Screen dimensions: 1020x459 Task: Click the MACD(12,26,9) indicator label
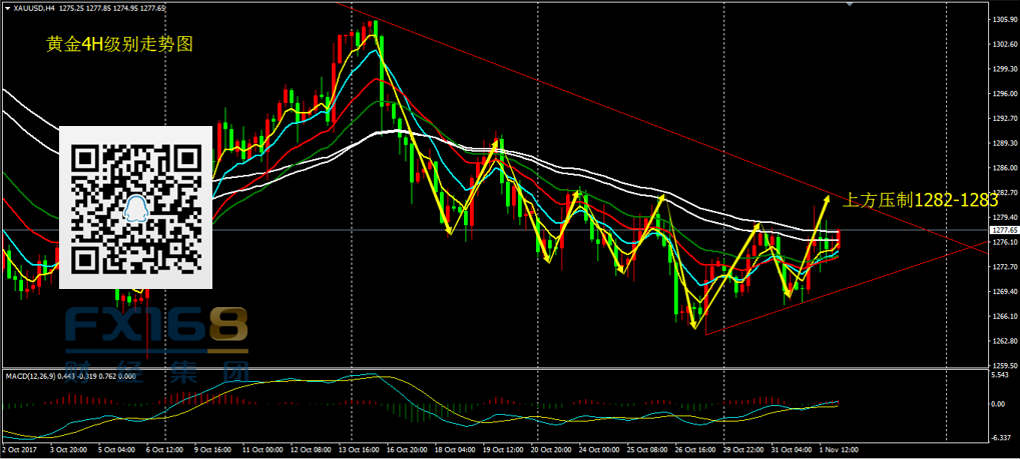click(28, 376)
